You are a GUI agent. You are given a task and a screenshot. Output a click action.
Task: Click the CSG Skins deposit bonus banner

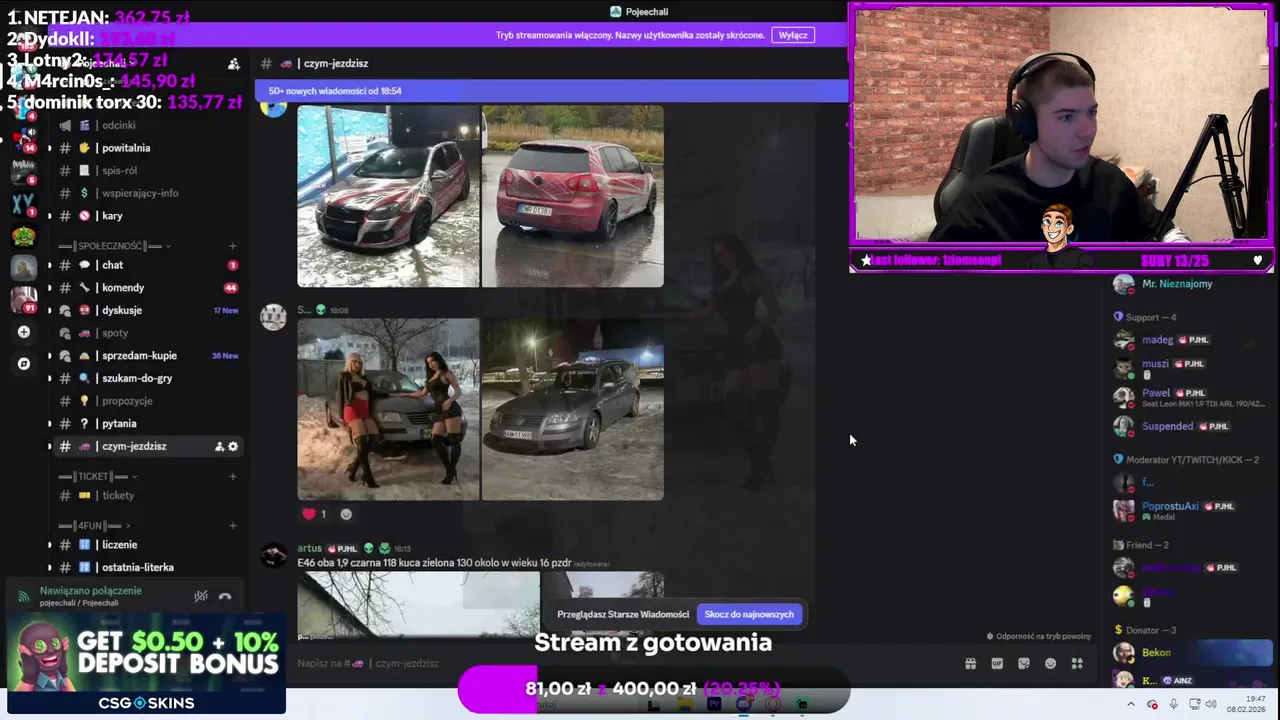pyautogui.click(x=146, y=664)
